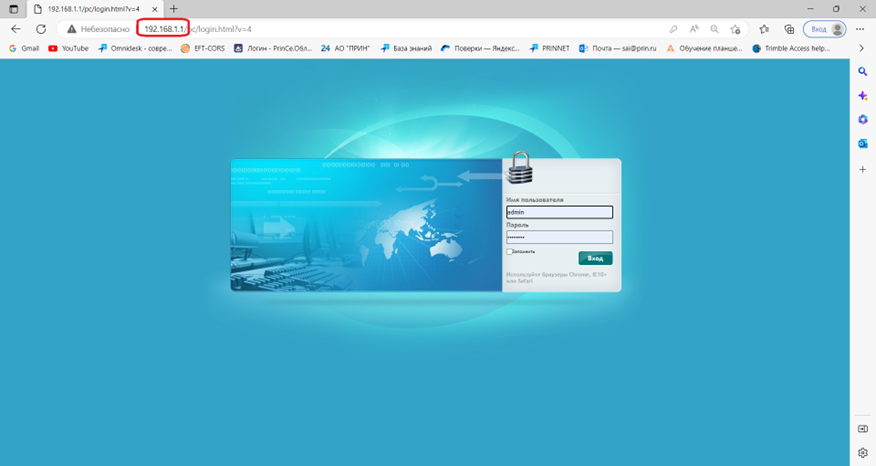Open saved passwords key icon
876x466 pixels.
pos(674,29)
